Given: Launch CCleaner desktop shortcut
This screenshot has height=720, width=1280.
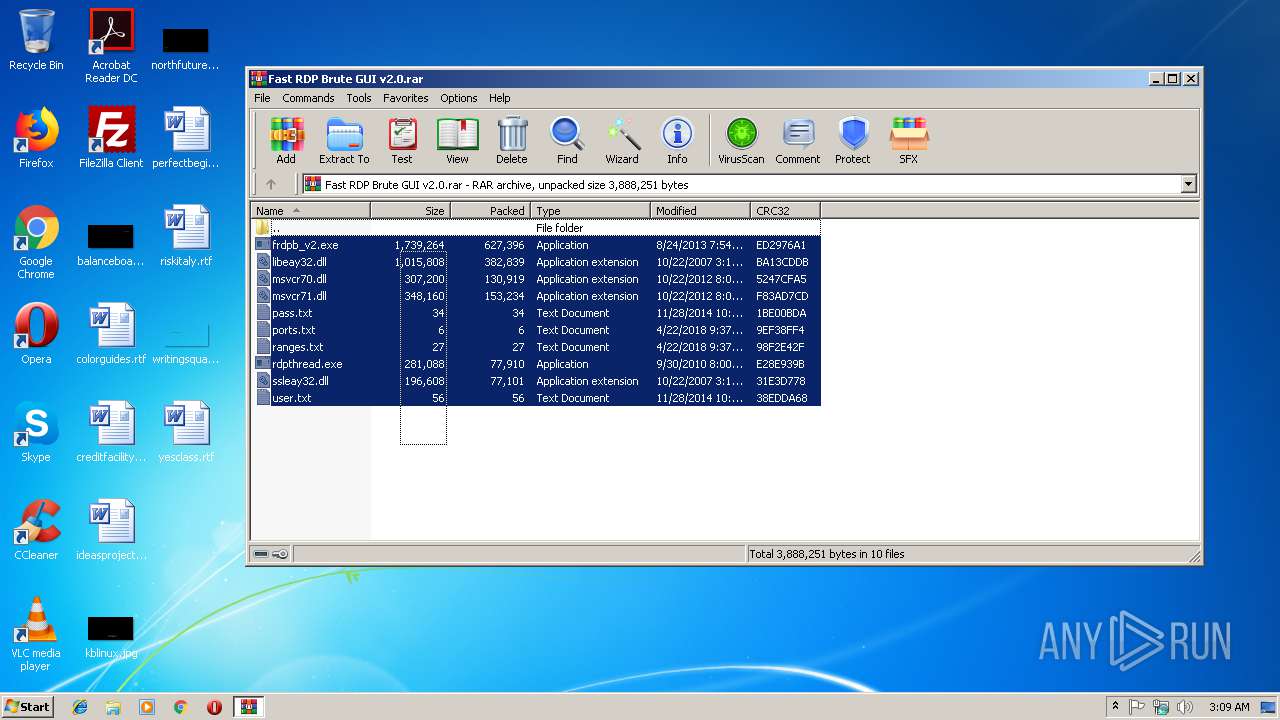Looking at the screenshot, I should [x=36, y=530].
